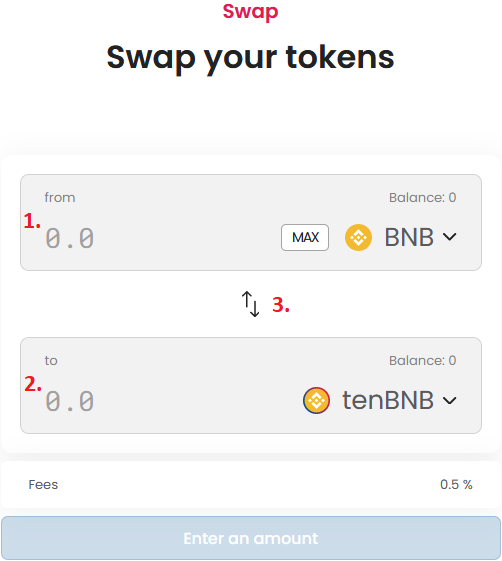Click the tenBNB coin icon
Screen dimensions: 502x561
[316, 400]
